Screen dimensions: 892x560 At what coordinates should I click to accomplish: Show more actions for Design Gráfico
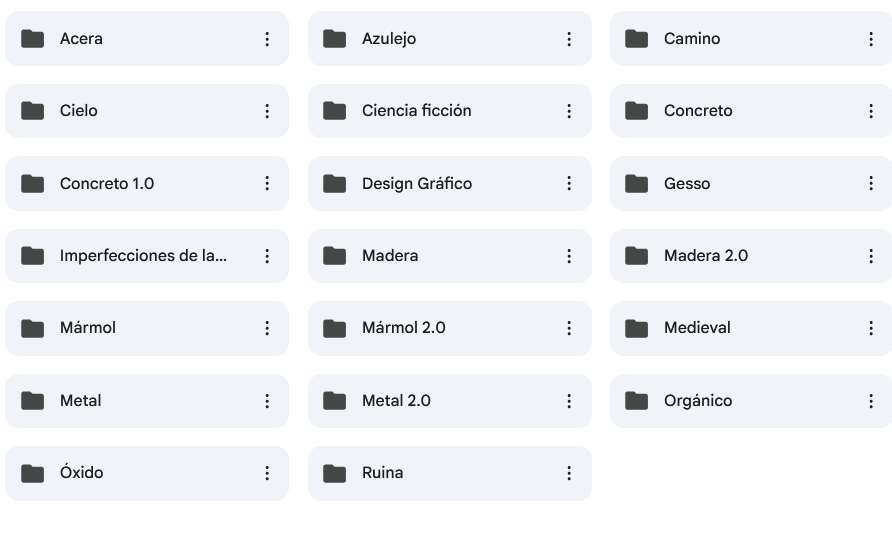tap(569, 184)
